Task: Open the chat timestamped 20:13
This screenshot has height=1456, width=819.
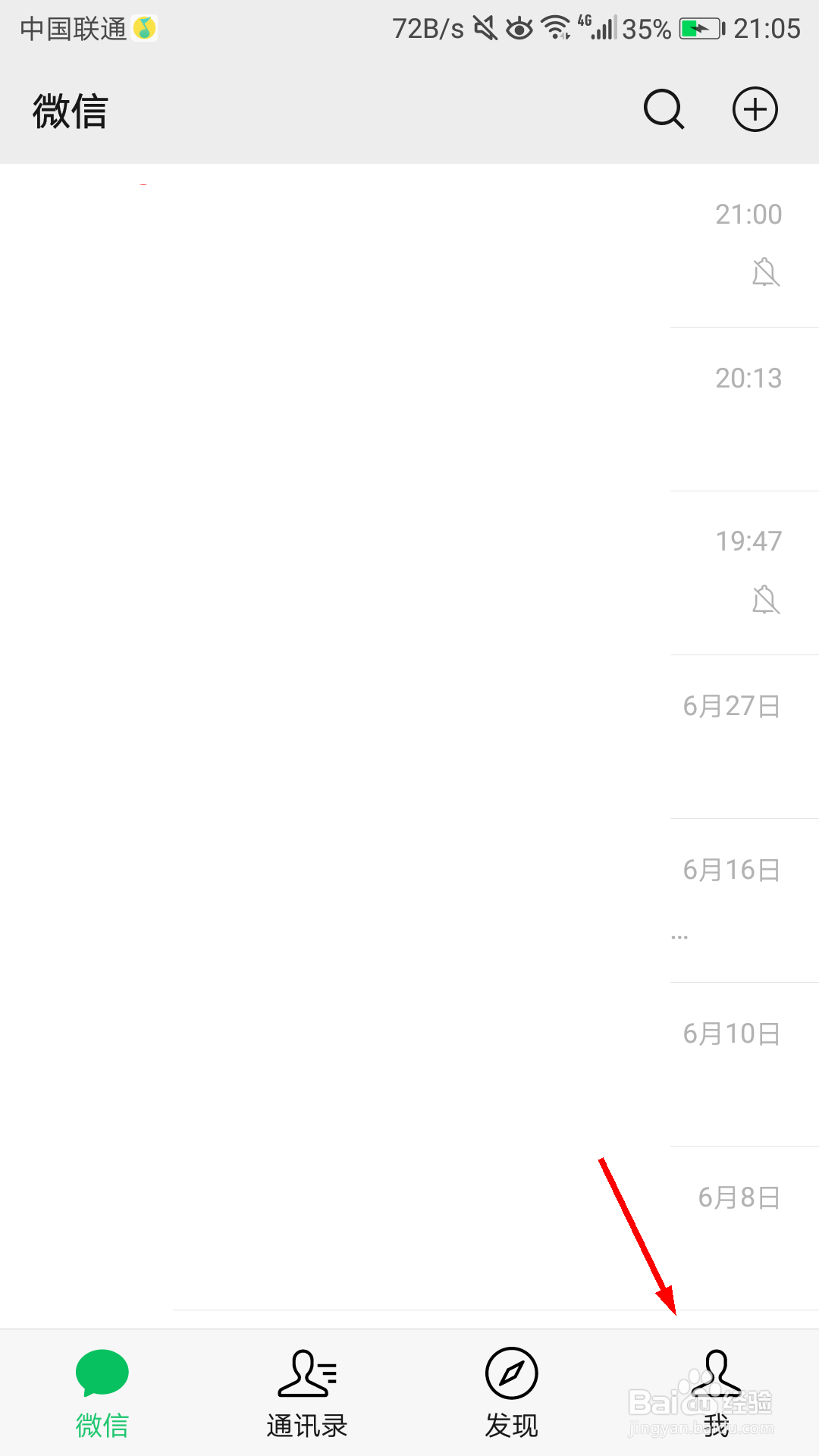Action: tap(409, 409)
